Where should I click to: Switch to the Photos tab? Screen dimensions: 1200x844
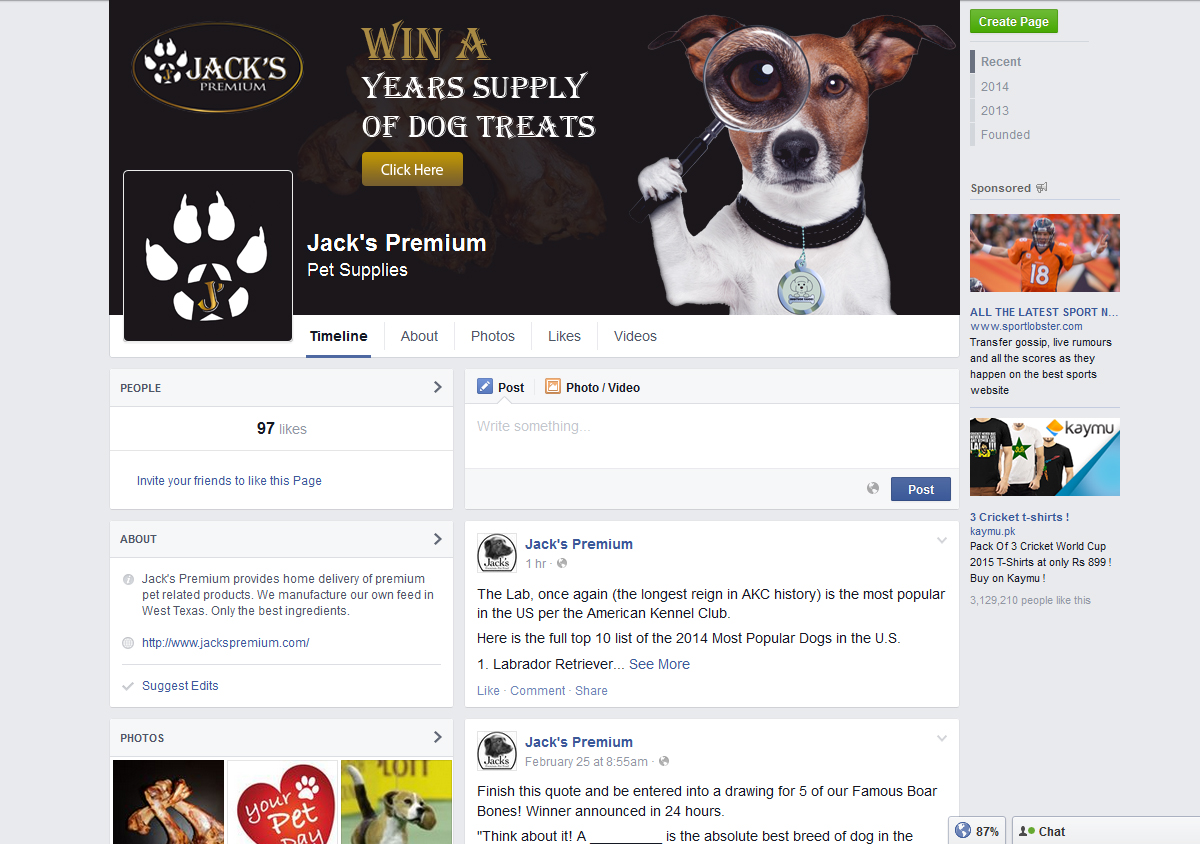[x=493, y=336]
